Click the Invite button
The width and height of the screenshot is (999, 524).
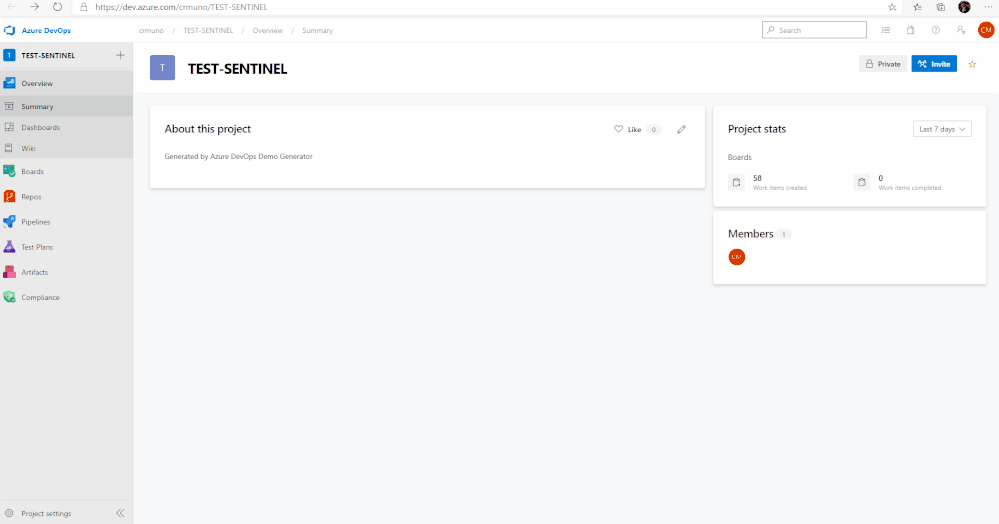(x=934, y=64)
